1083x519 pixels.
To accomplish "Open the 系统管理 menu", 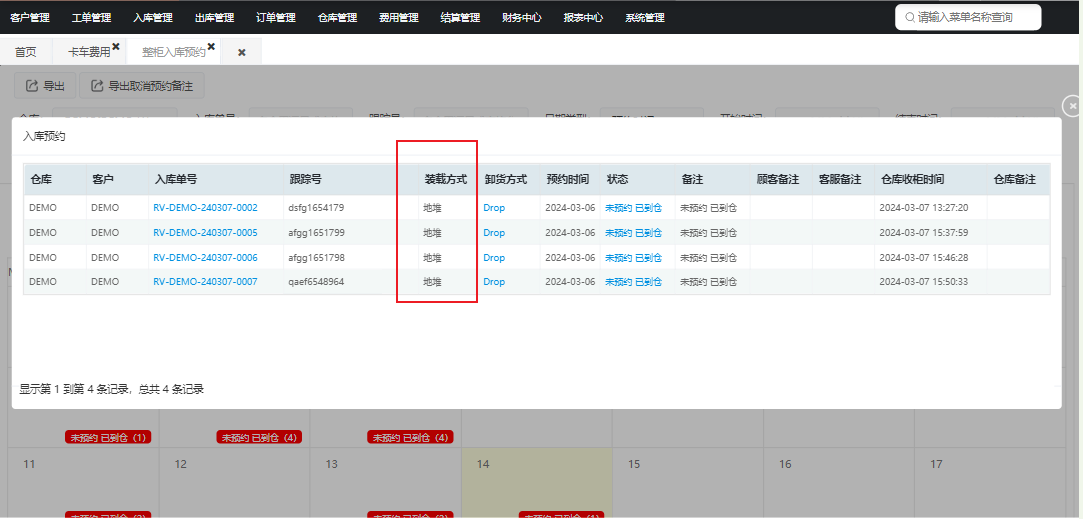I will (x=644, y=18).
